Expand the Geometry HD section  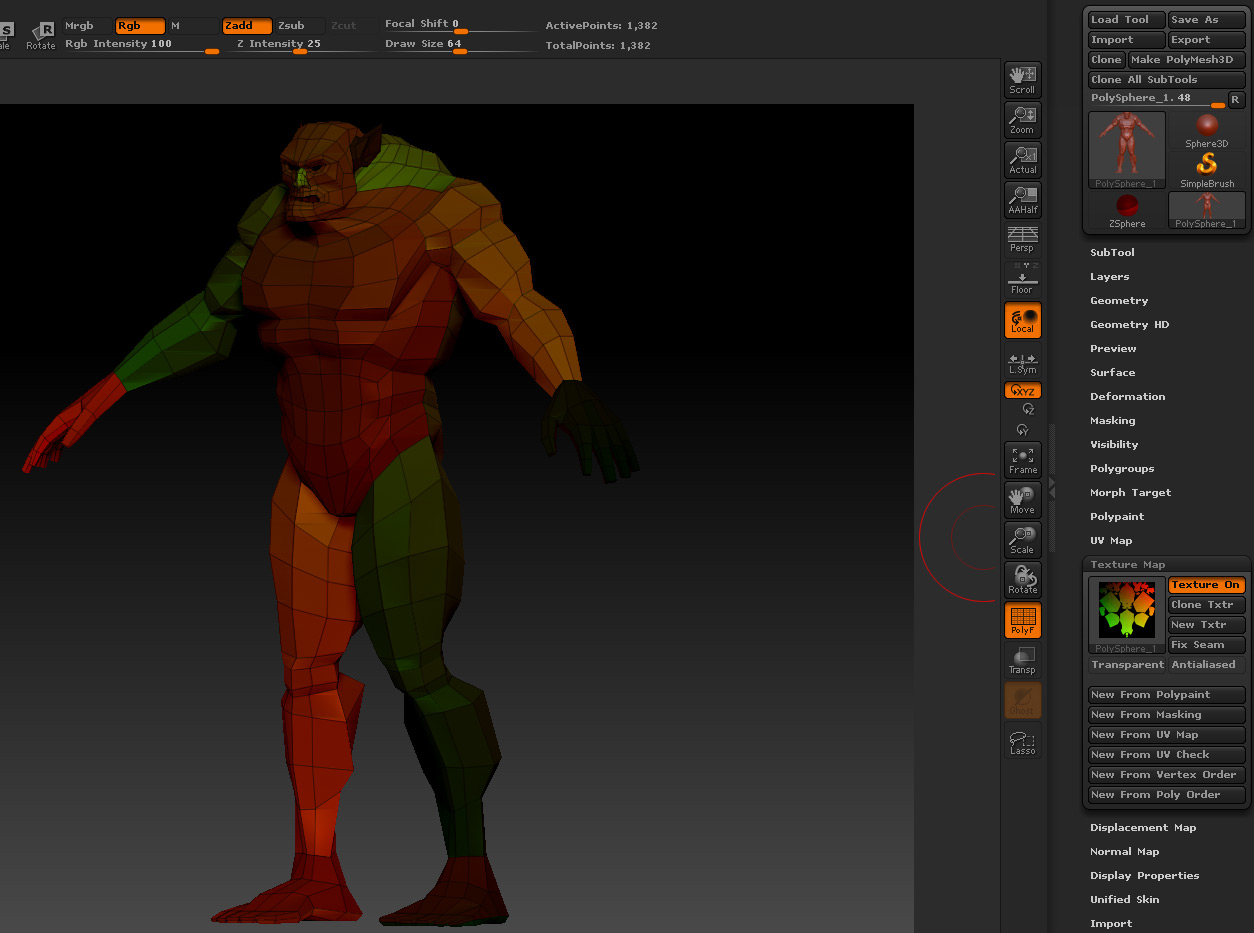1129,325
